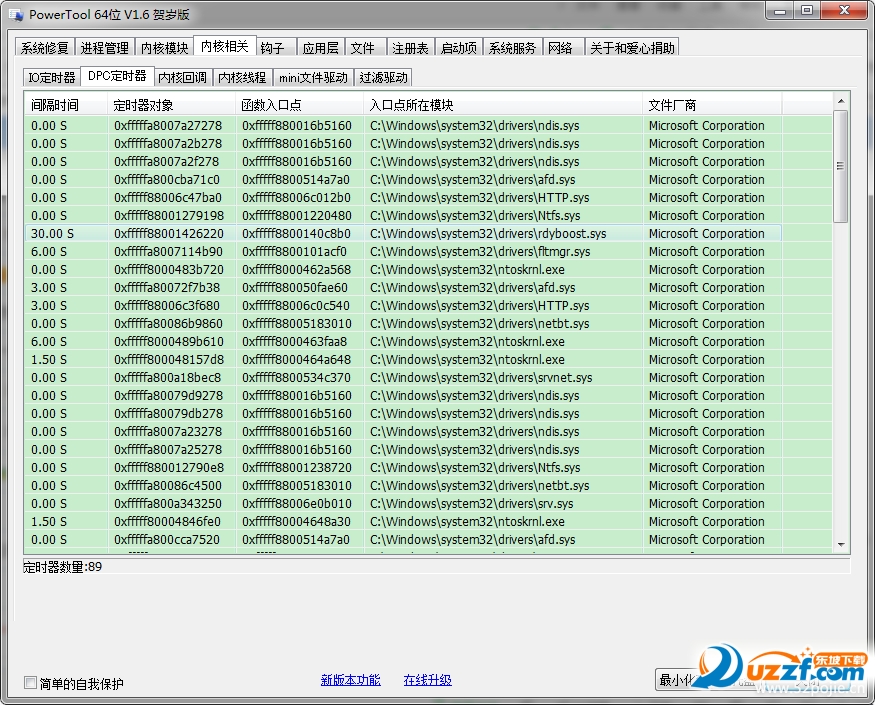Select timer object 0xfffff8000489b610

tap(169, 342)
